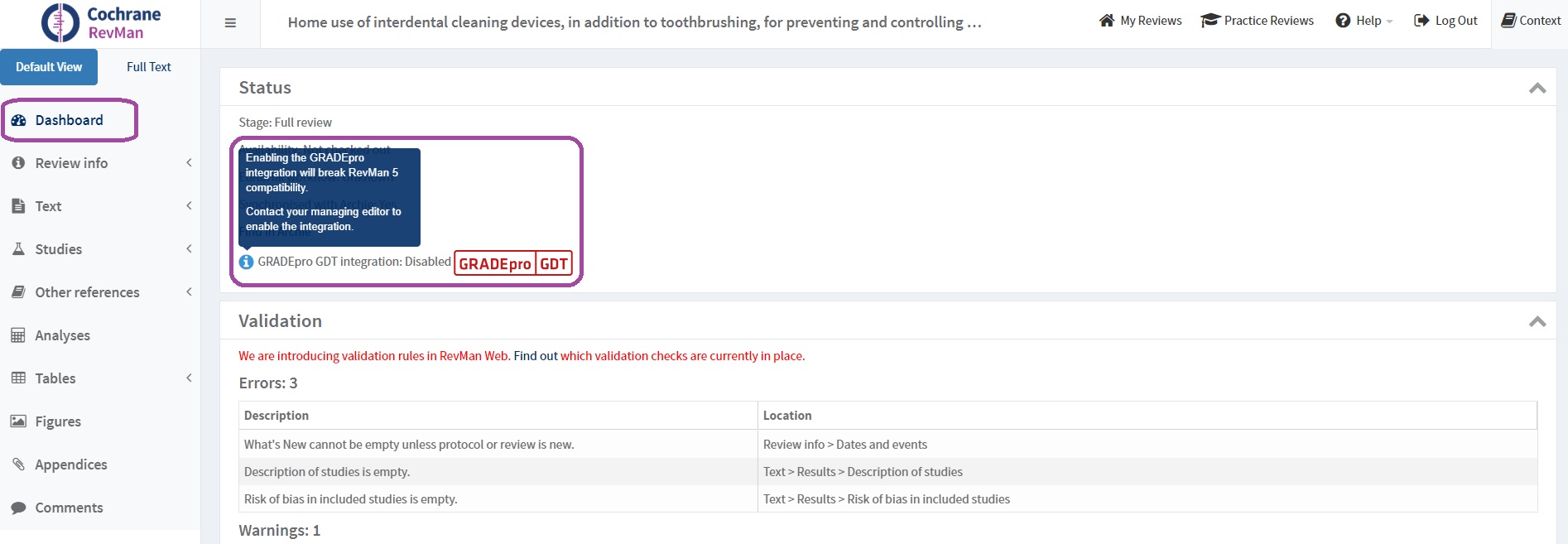Click the Appendices paperclip icon

coord(18,465)
